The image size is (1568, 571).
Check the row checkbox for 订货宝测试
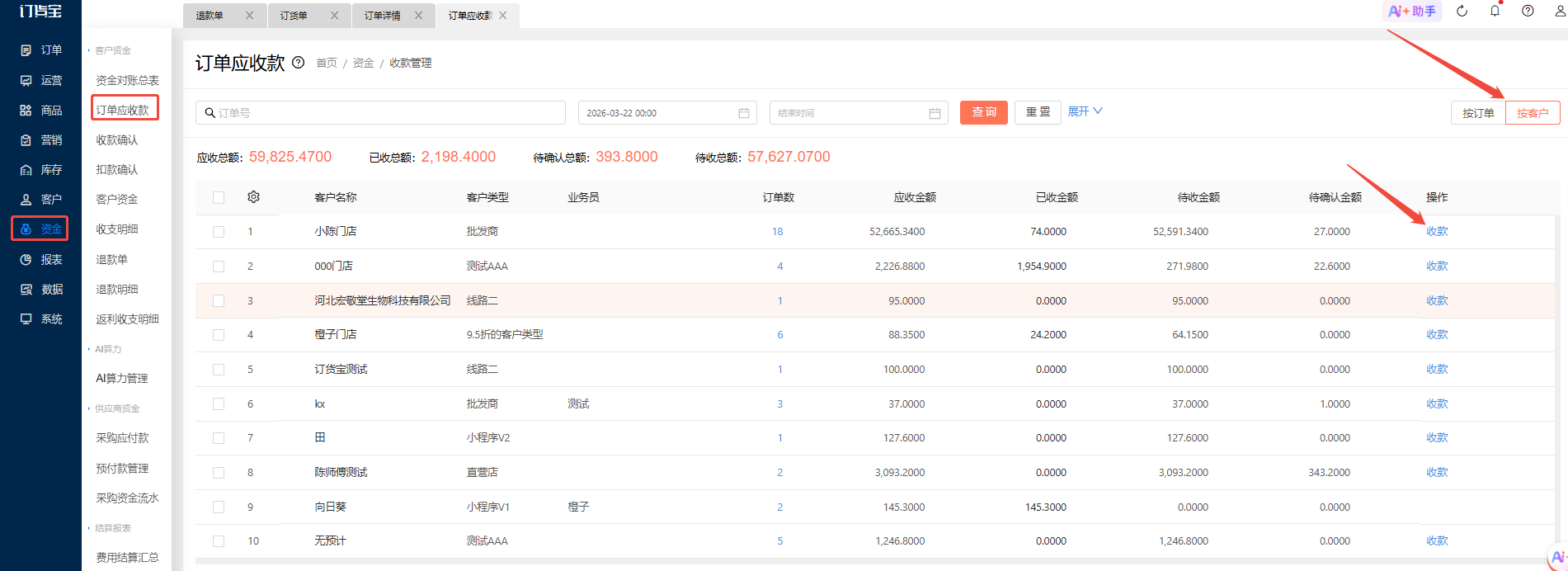219,370
